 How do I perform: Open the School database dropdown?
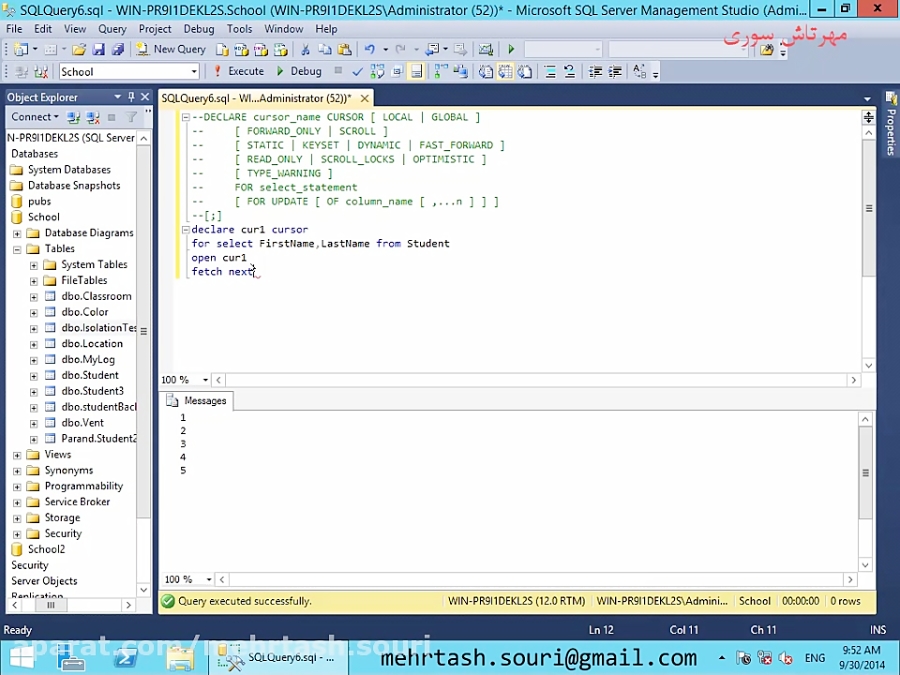[x=194, y=72]
